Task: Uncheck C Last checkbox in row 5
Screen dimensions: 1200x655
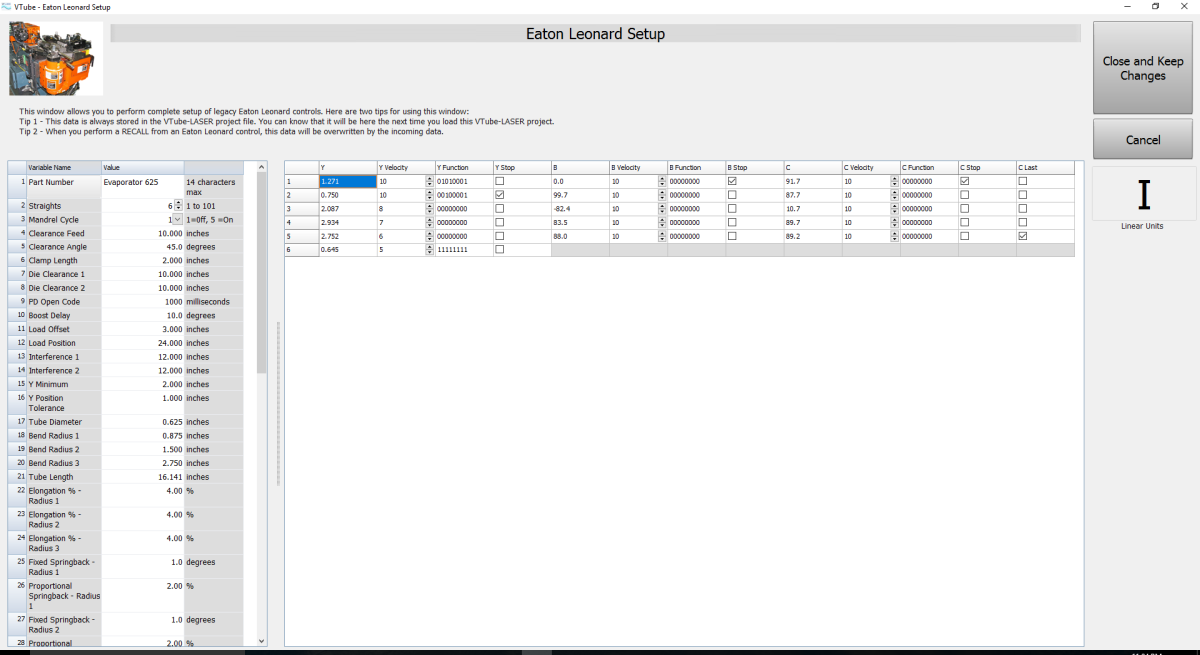Action: [1023, 236]
